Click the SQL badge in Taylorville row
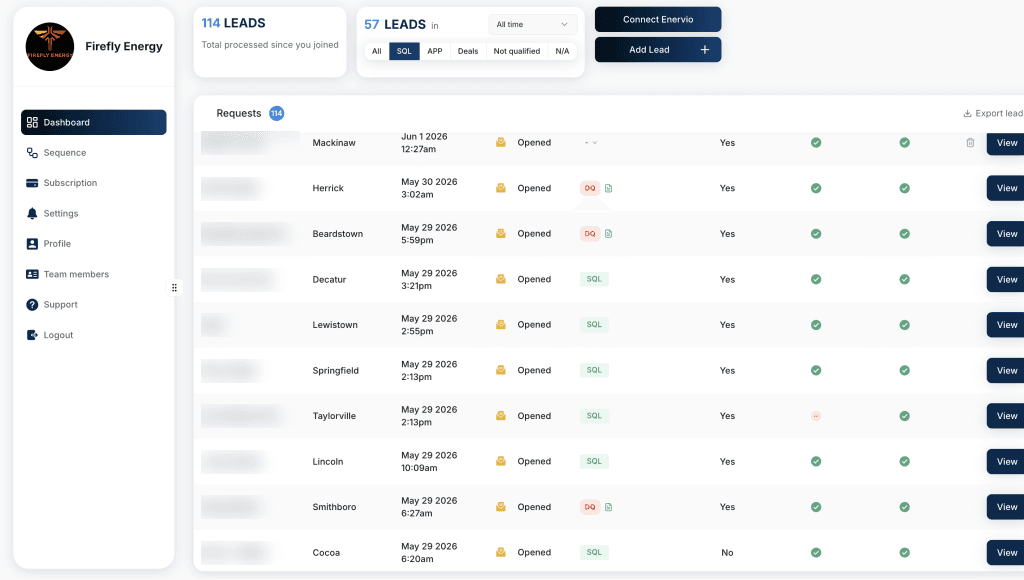The image size is (1024, 580). point(594,416)
